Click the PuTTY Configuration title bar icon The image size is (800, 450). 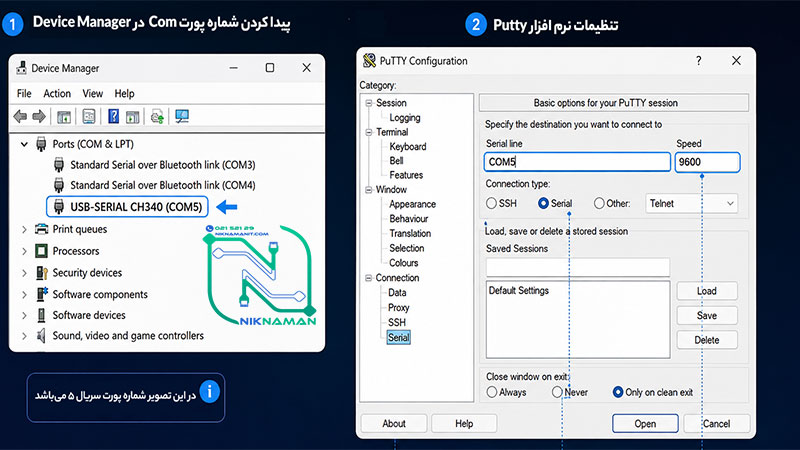pos(369,61)
